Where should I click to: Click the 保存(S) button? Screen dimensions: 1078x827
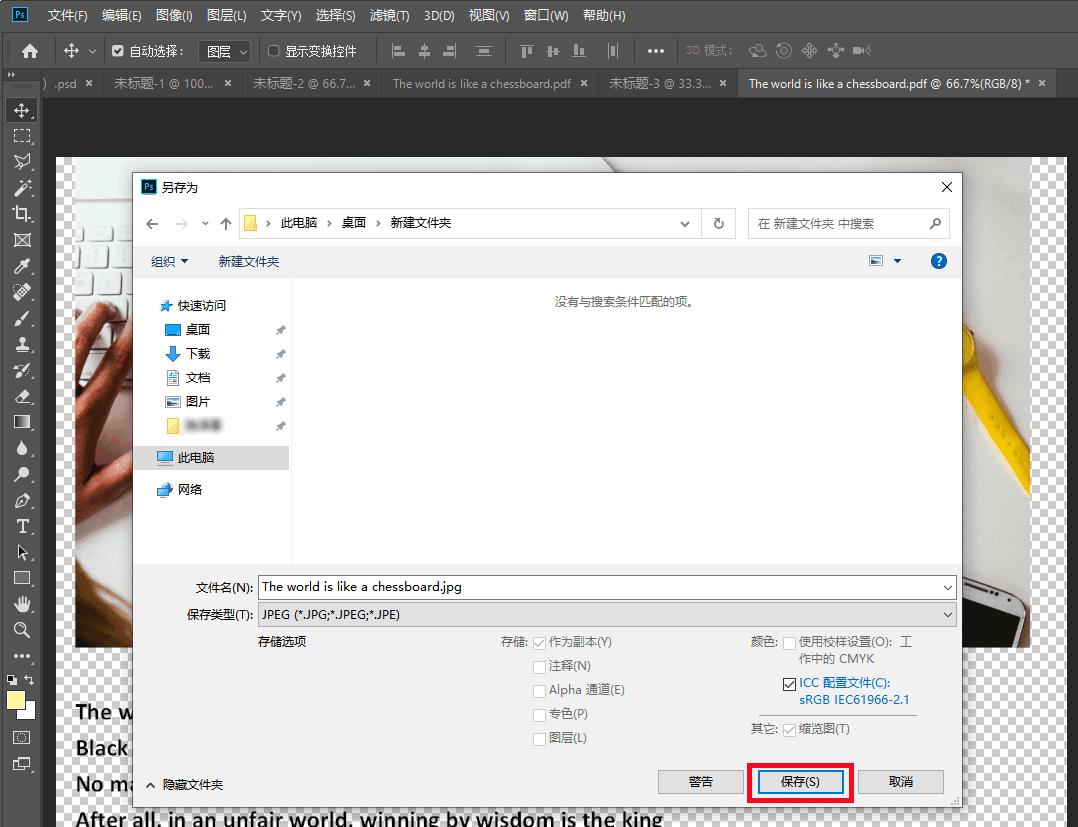[799, 781]
